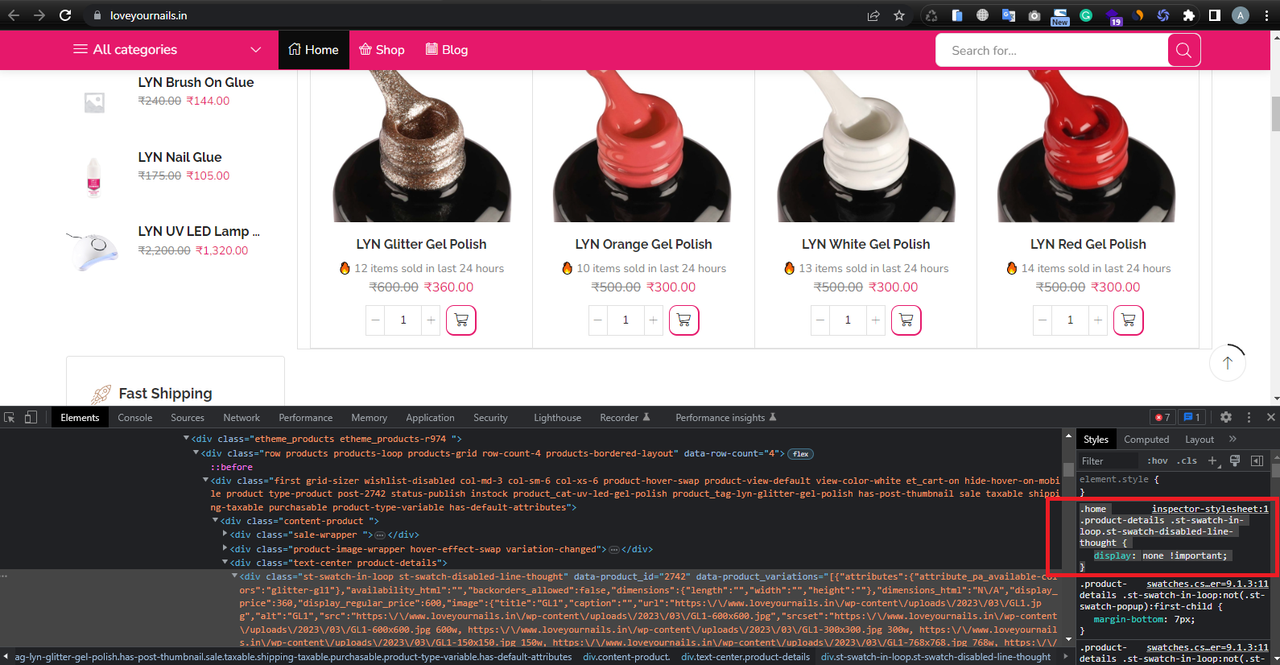Click the blue issues count badge
Viewport: 1280px width, 665px height.
coord(1191,417)
